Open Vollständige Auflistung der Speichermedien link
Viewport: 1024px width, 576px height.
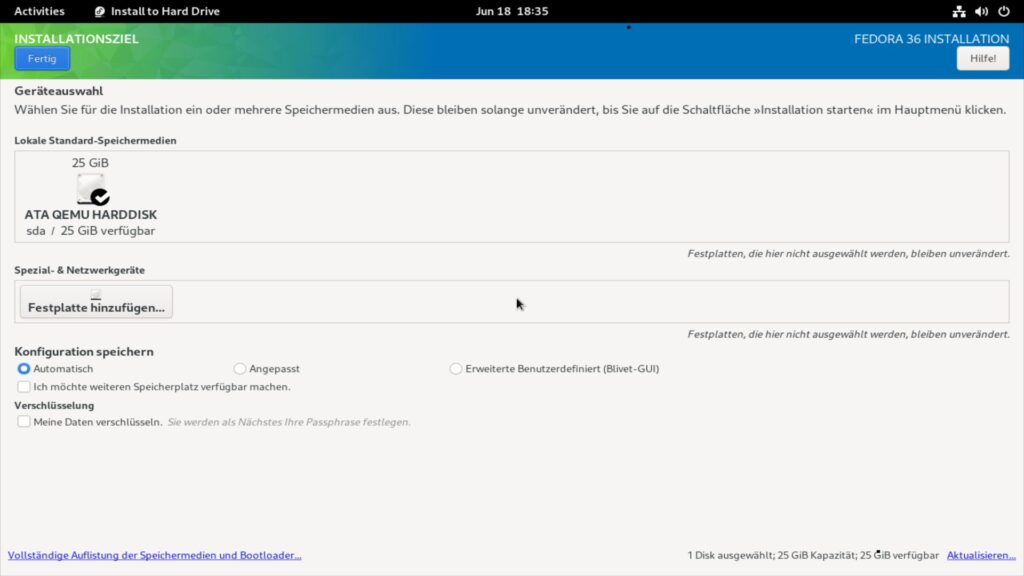coord(154,555)
